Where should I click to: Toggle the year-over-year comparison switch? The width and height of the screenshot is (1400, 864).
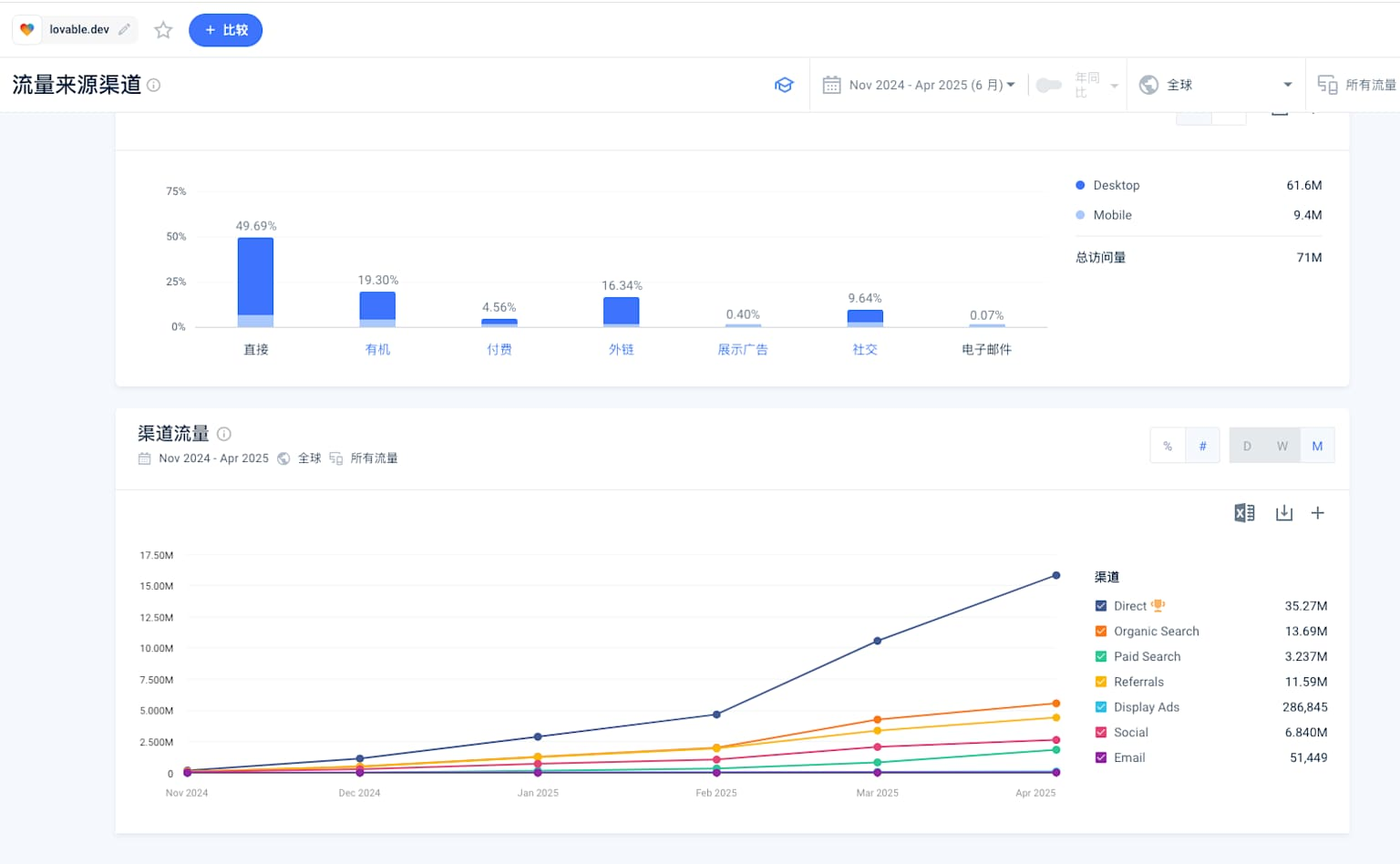1049,85
